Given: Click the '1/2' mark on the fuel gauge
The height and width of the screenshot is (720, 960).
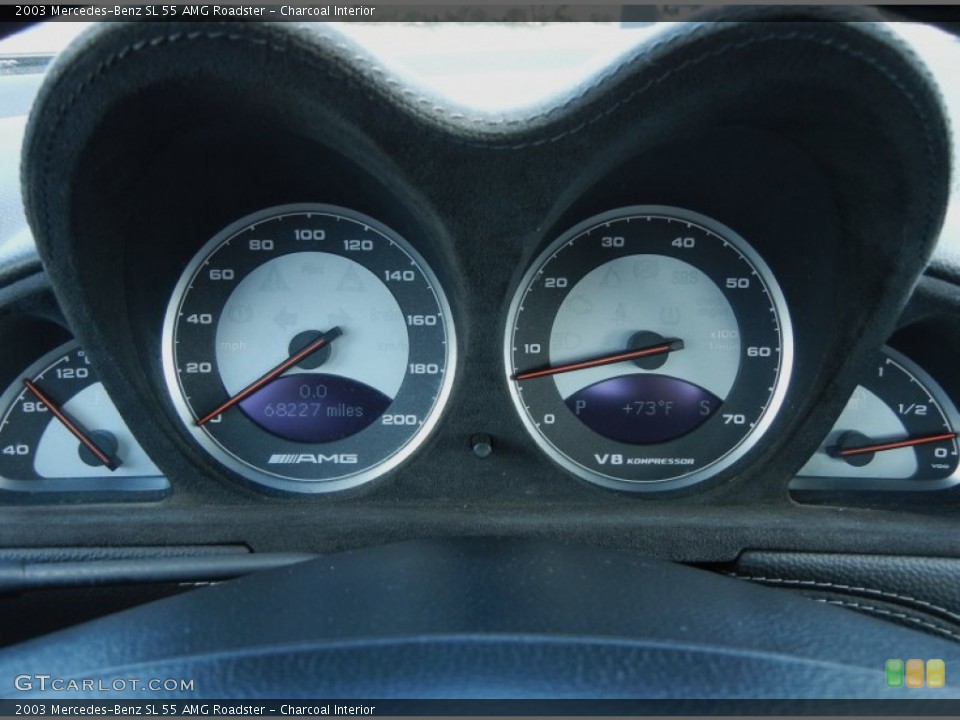Looking at the screenshot, I should tap(912, 409).
